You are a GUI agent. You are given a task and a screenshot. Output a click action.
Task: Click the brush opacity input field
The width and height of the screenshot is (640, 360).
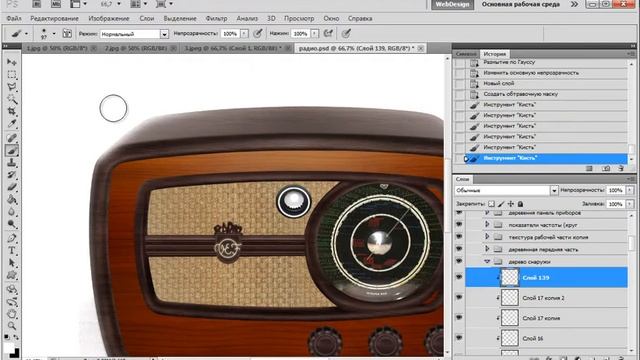click(x=230, y=34)
